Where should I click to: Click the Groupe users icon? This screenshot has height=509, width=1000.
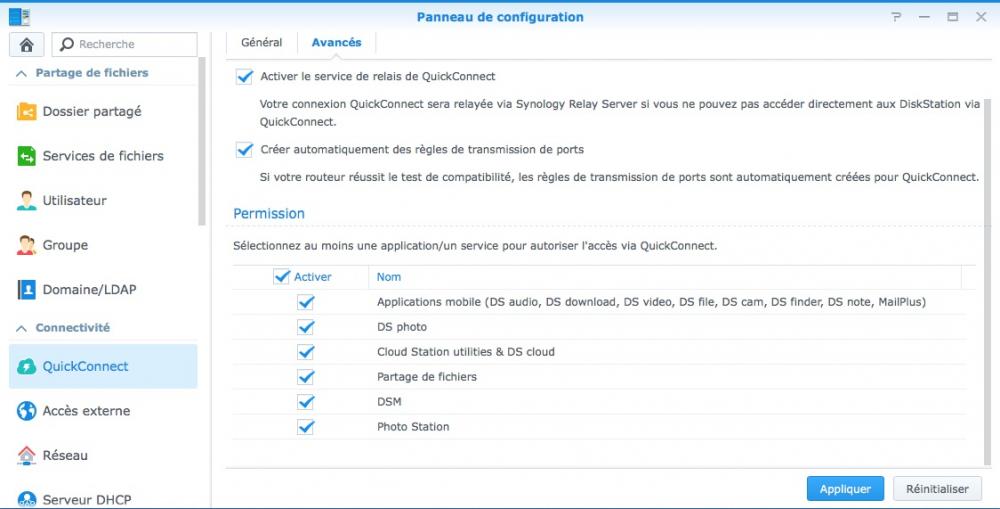point(26,245)
